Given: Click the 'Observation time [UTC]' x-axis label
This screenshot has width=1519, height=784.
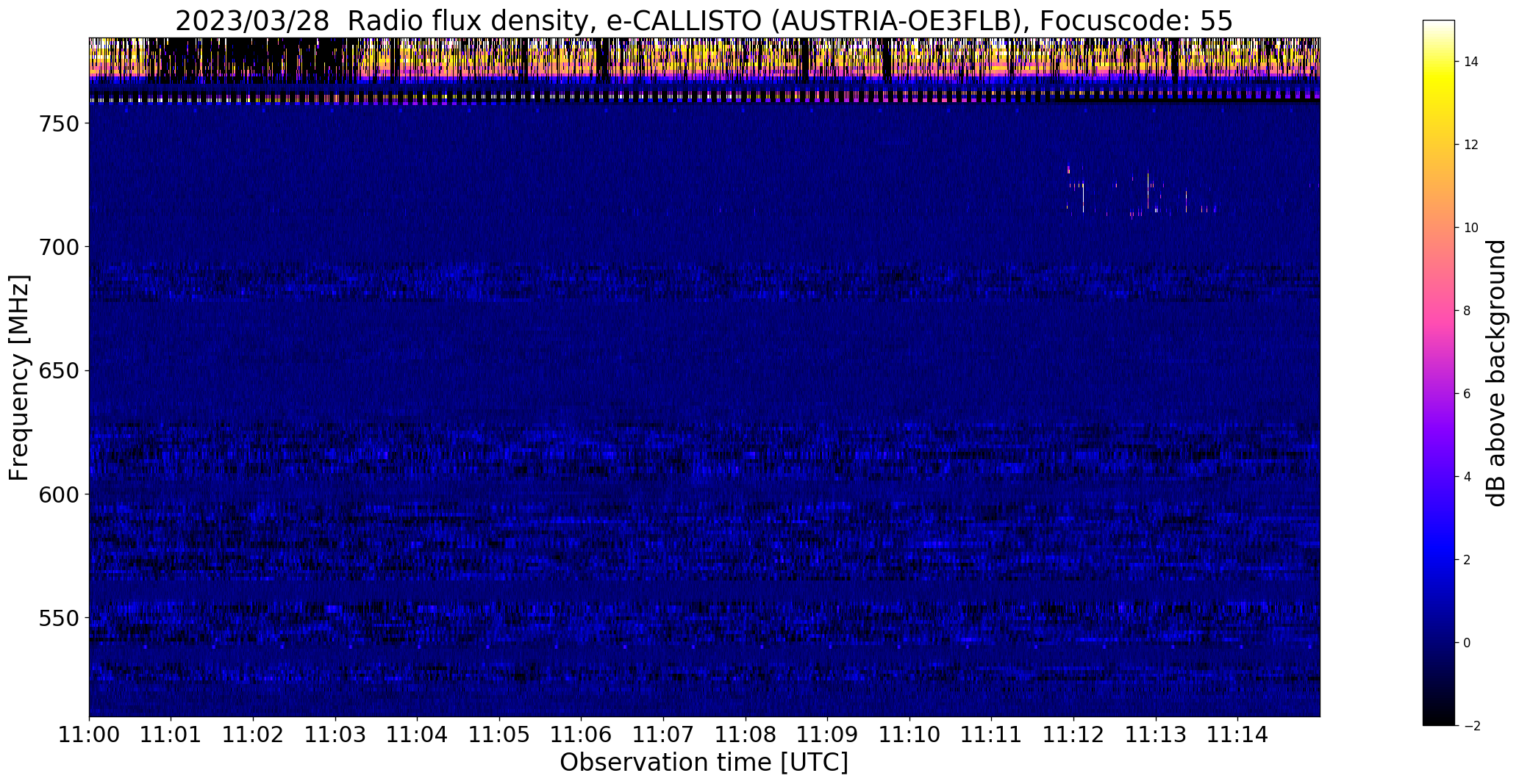Looking at the screenshot, I should click(x=704, y=763).
